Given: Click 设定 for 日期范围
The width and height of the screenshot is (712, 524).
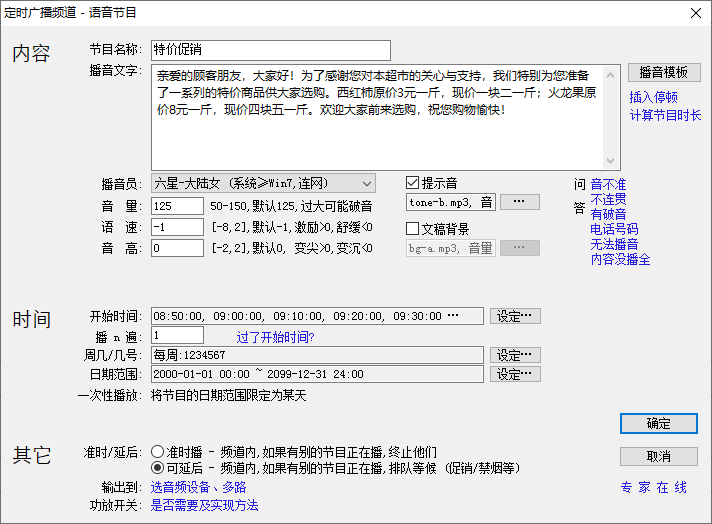Looking at the screenshot, I should click(x=518, y=374).
